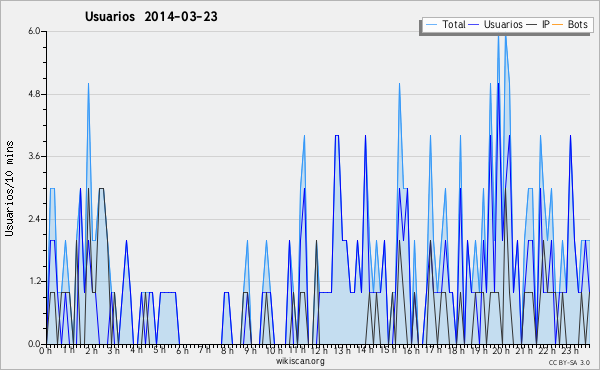
Task: Click the 6 h x-axis label
Action: 182,350
